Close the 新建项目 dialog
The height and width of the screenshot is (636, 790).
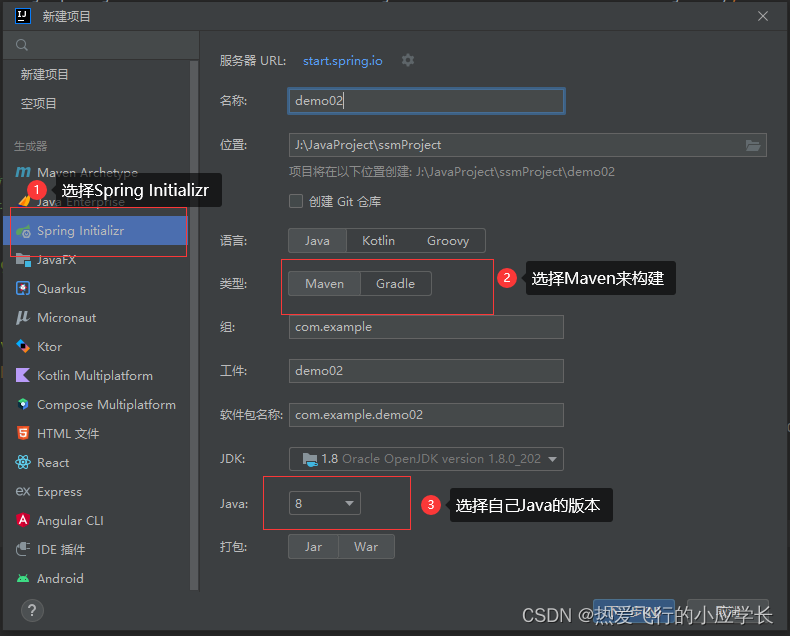click(x=763, y=16)
